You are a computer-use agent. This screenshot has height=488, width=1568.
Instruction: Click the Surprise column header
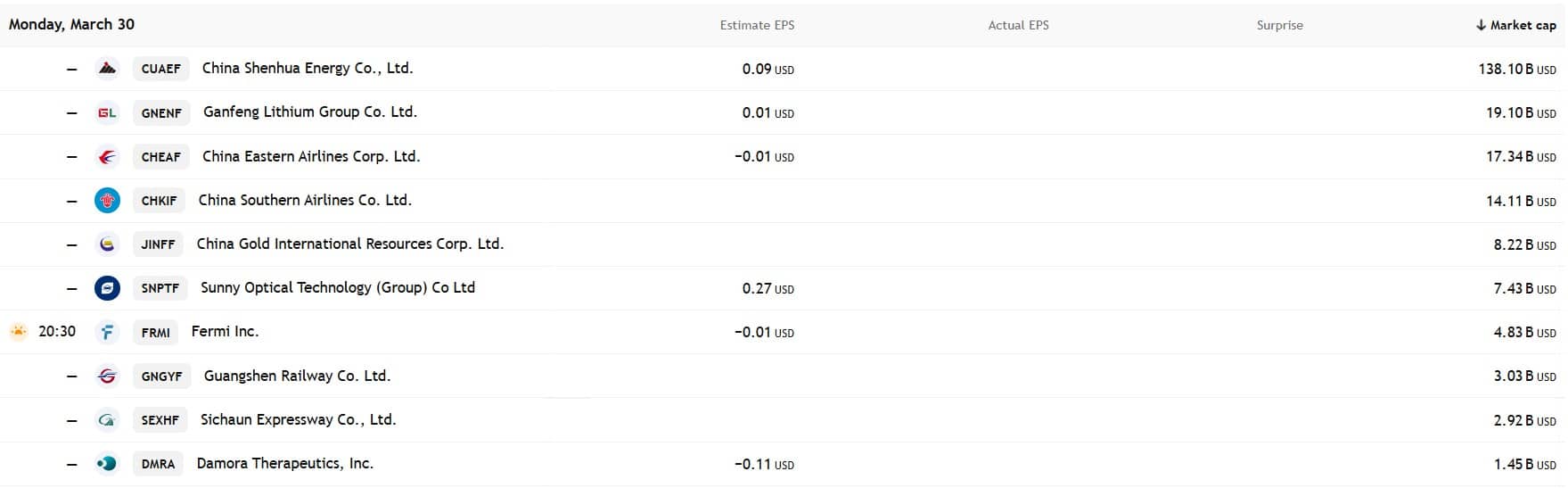coord(1279,25)
